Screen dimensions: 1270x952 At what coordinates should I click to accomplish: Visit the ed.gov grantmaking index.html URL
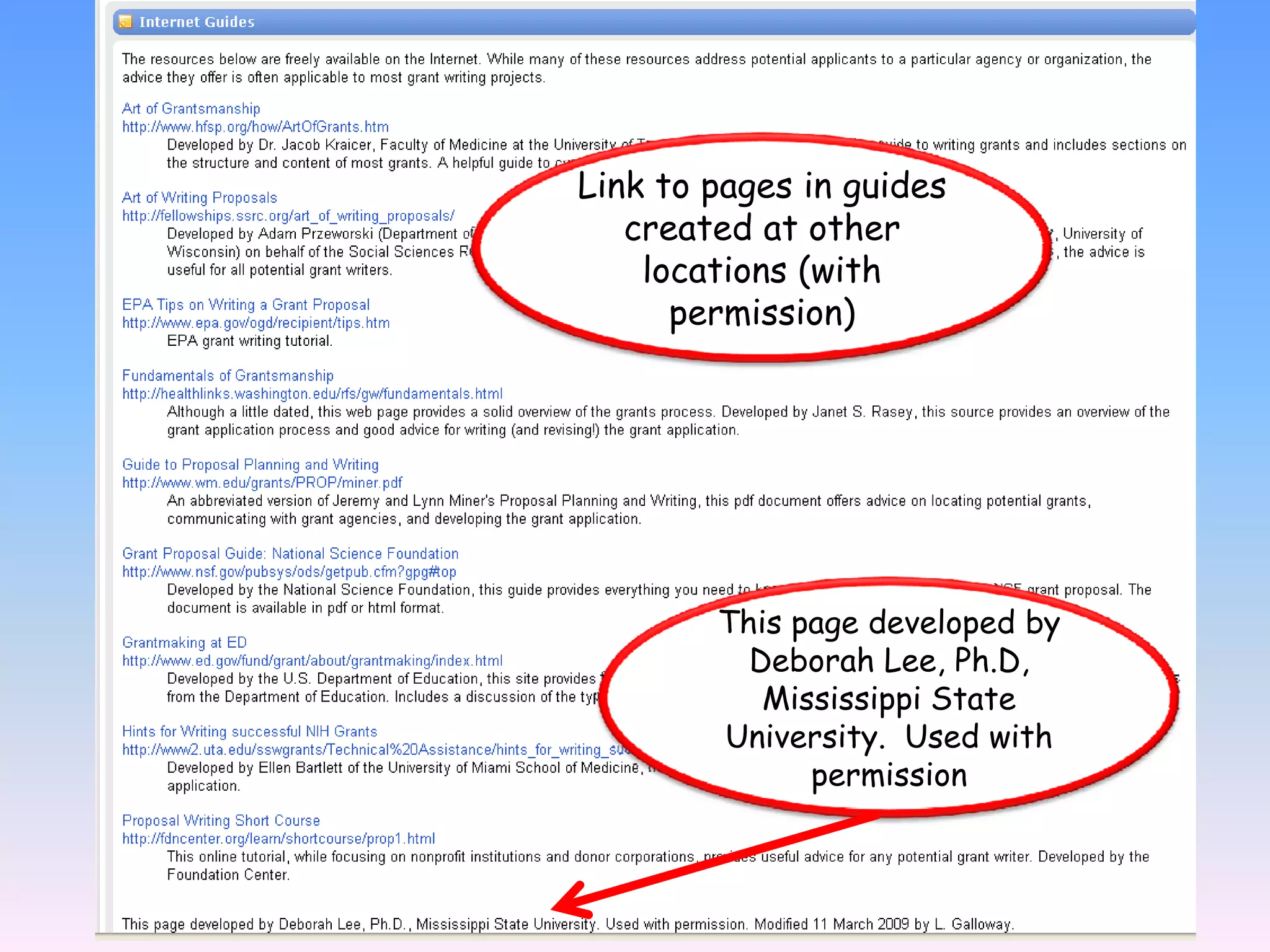(x=313, y=661)
